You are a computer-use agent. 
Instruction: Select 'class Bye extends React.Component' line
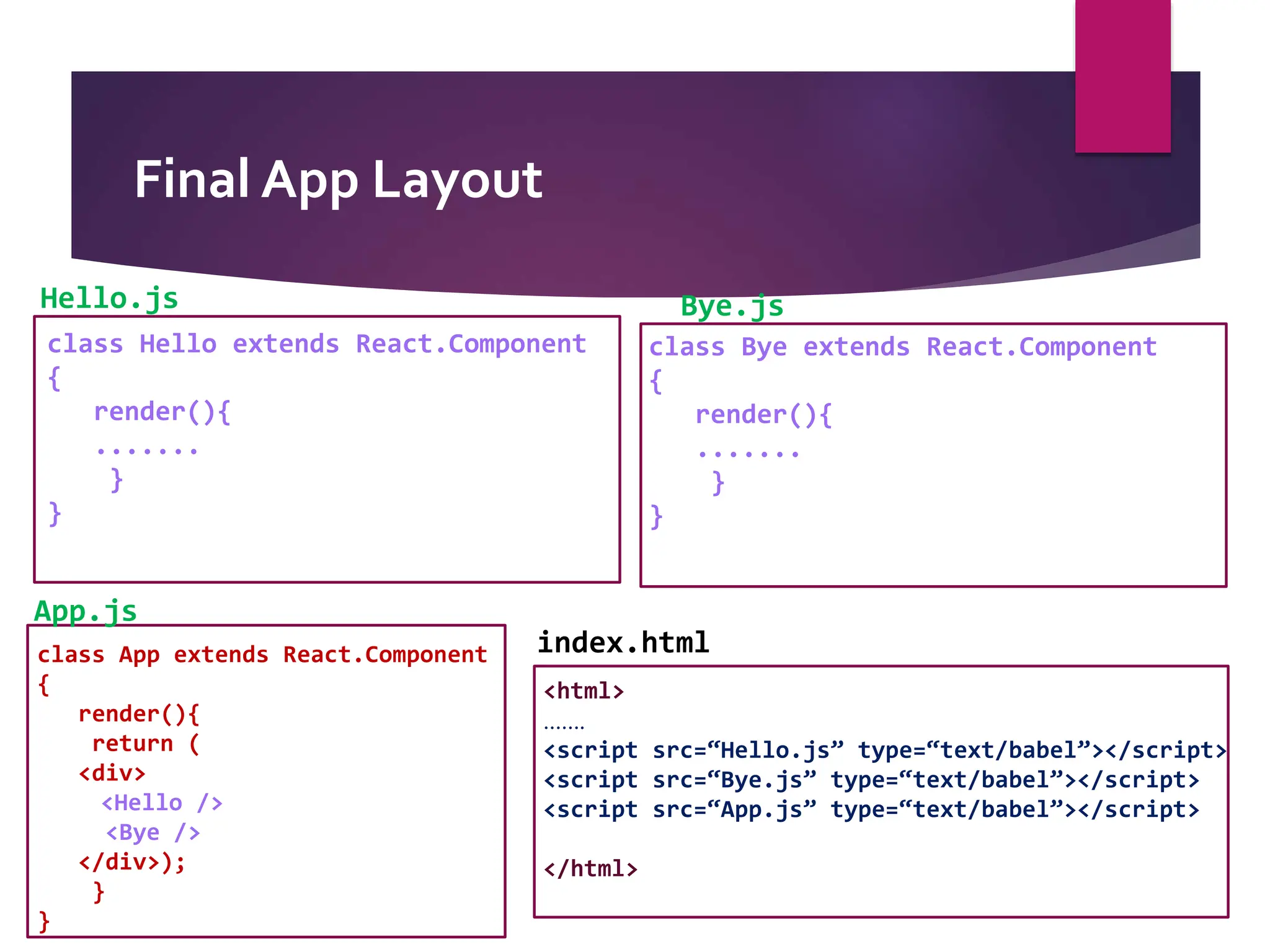tap(903, 347)
